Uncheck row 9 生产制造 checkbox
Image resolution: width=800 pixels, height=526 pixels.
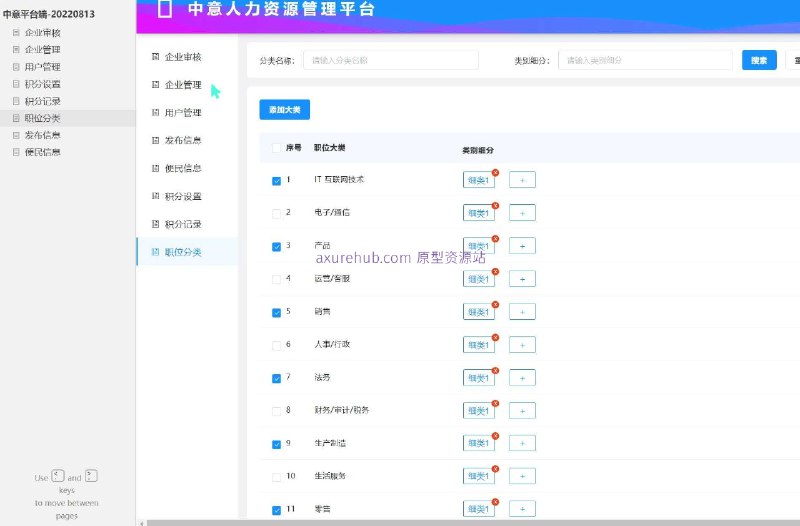[277, 444]
